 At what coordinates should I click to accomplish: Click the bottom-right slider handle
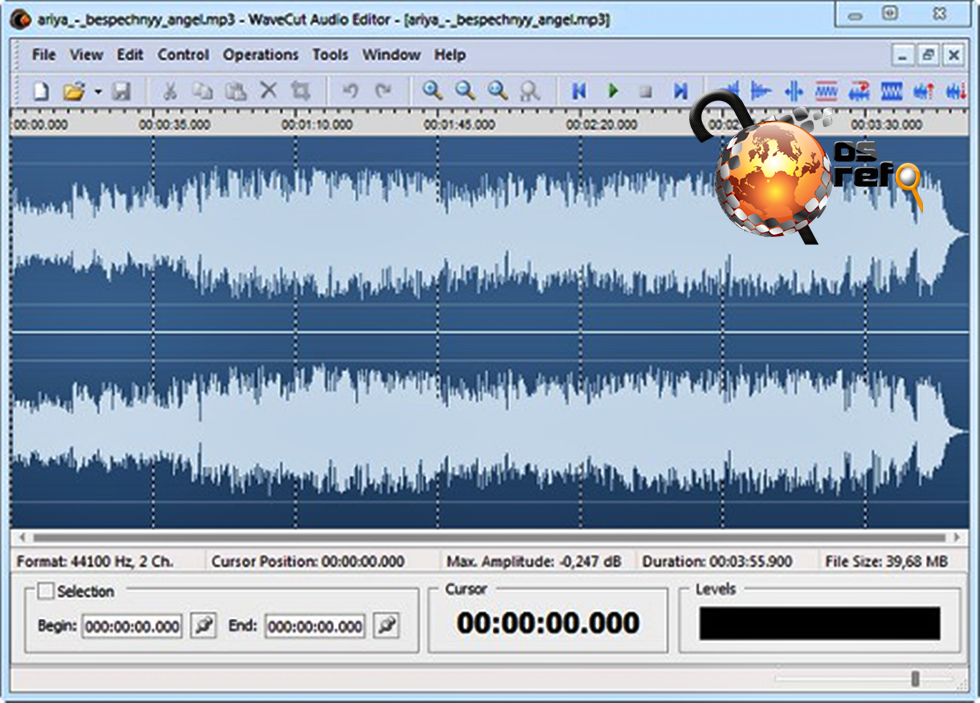[x=915, y=678]
